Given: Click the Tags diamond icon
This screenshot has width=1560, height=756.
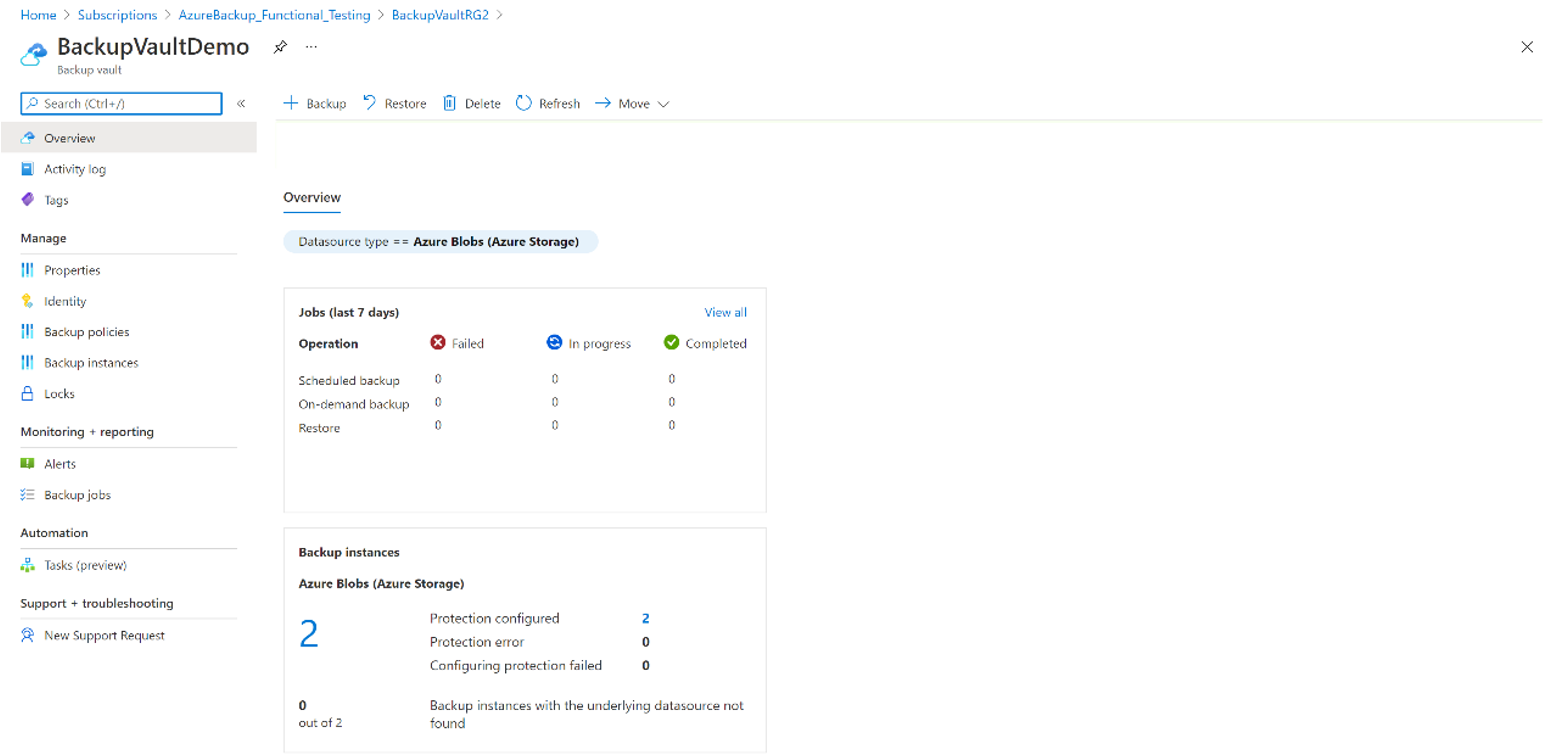Looking at the screenshot, I should [28, 199].
